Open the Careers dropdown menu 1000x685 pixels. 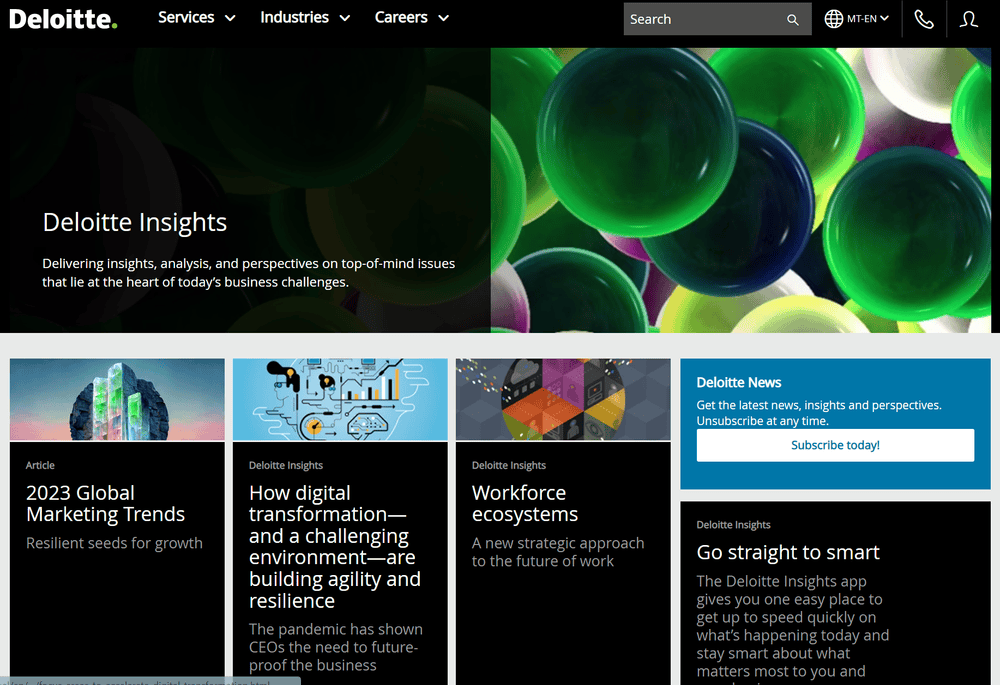412,18
